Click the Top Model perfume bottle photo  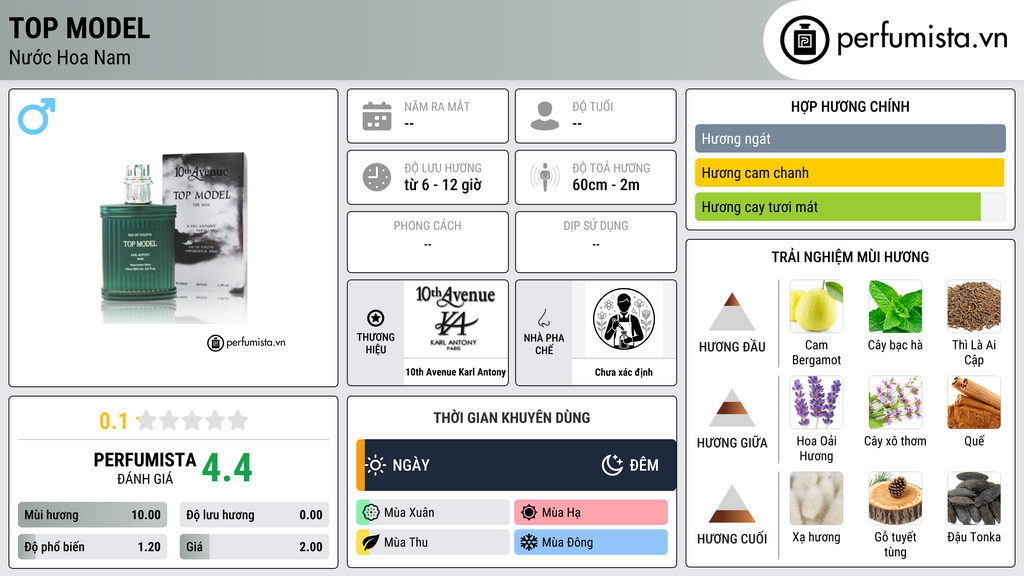pos(174,238)
